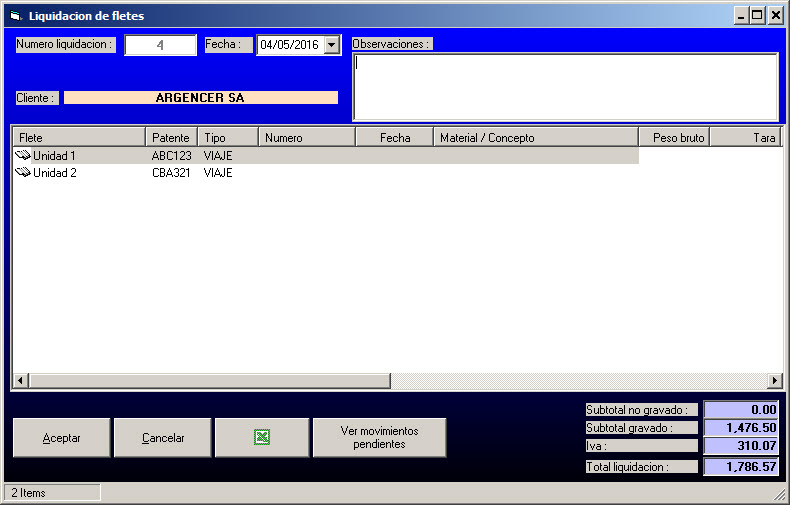The width and height of the screenshot is (790, 505).
Task: Sort by the Patente column header
Action: point(171,137)
